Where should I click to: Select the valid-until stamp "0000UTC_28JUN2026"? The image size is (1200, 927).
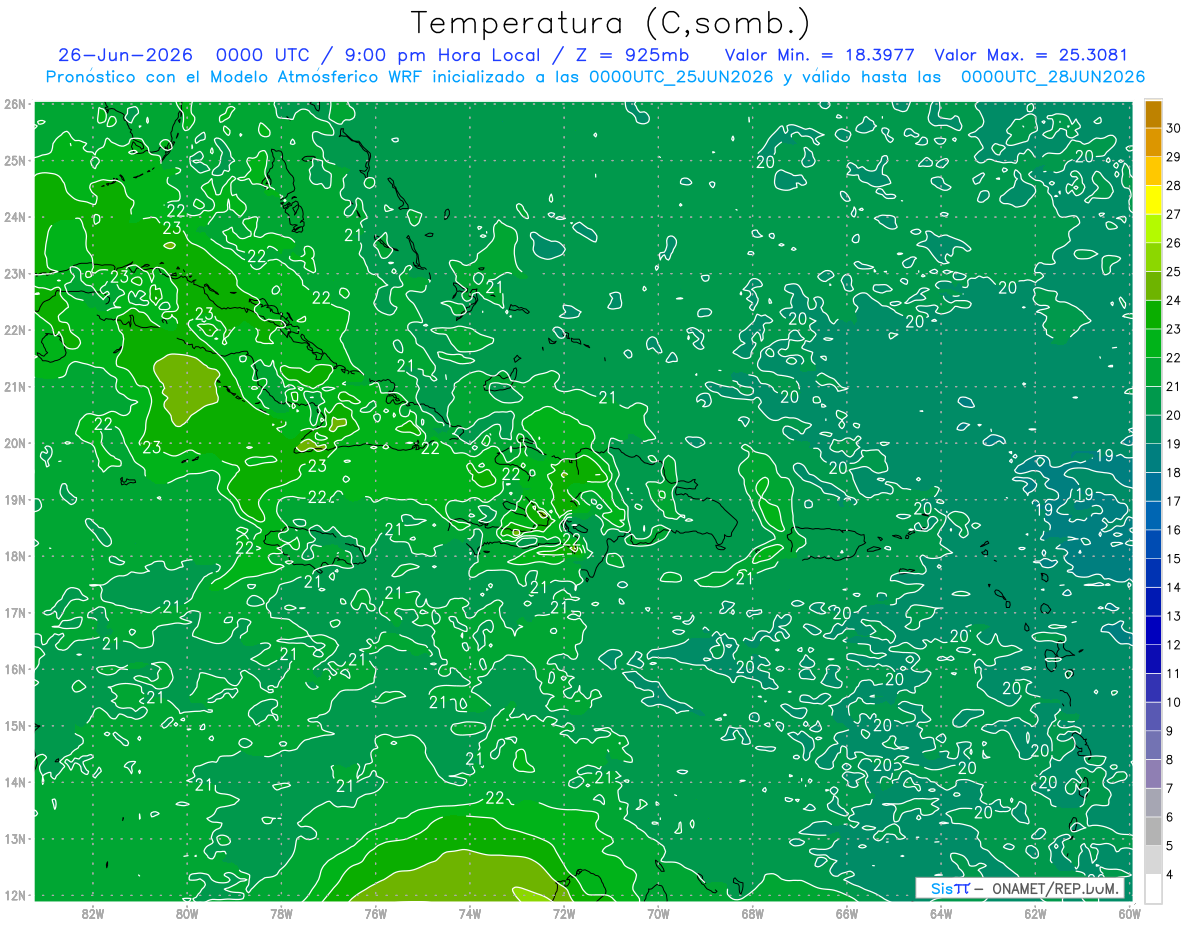point(1053,77)
